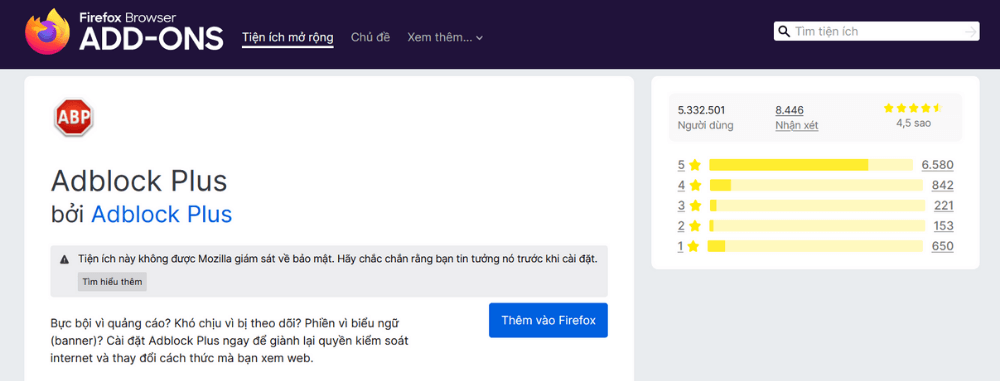Click the 1-star rating bar

coord(816,246)
